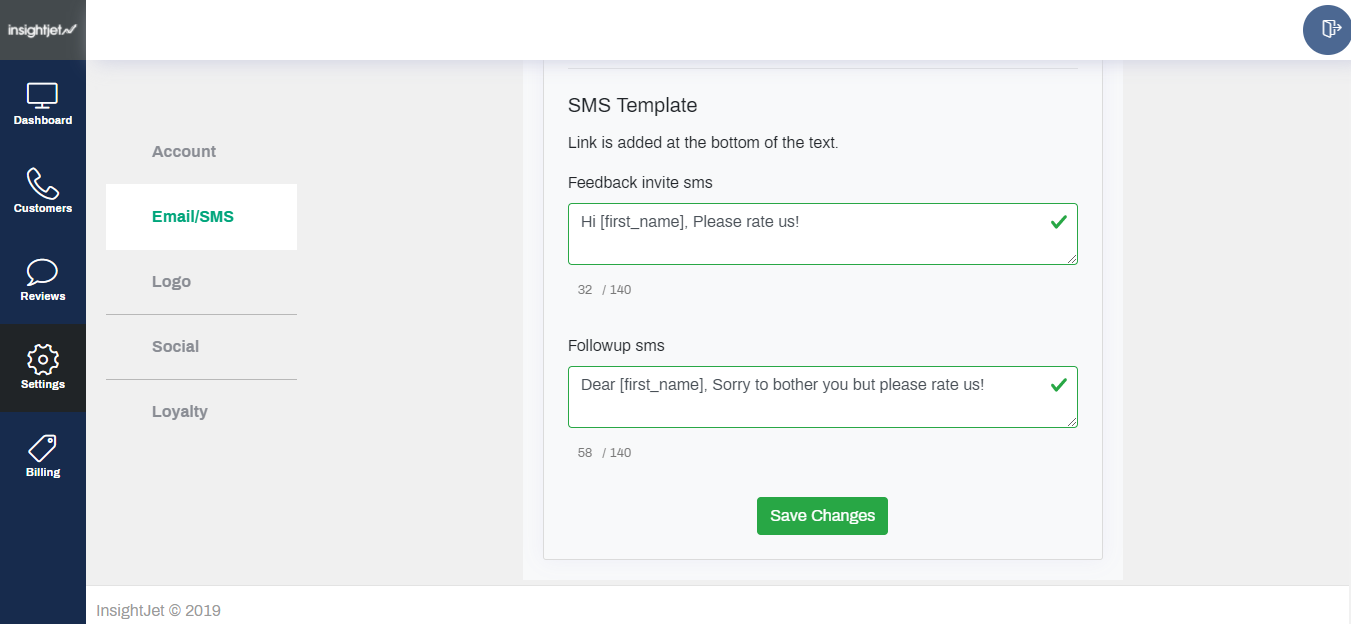This screenshot has height=624, width=1351.
Task: Click the logout icon in top-right corner
Action: point(1330,29)
